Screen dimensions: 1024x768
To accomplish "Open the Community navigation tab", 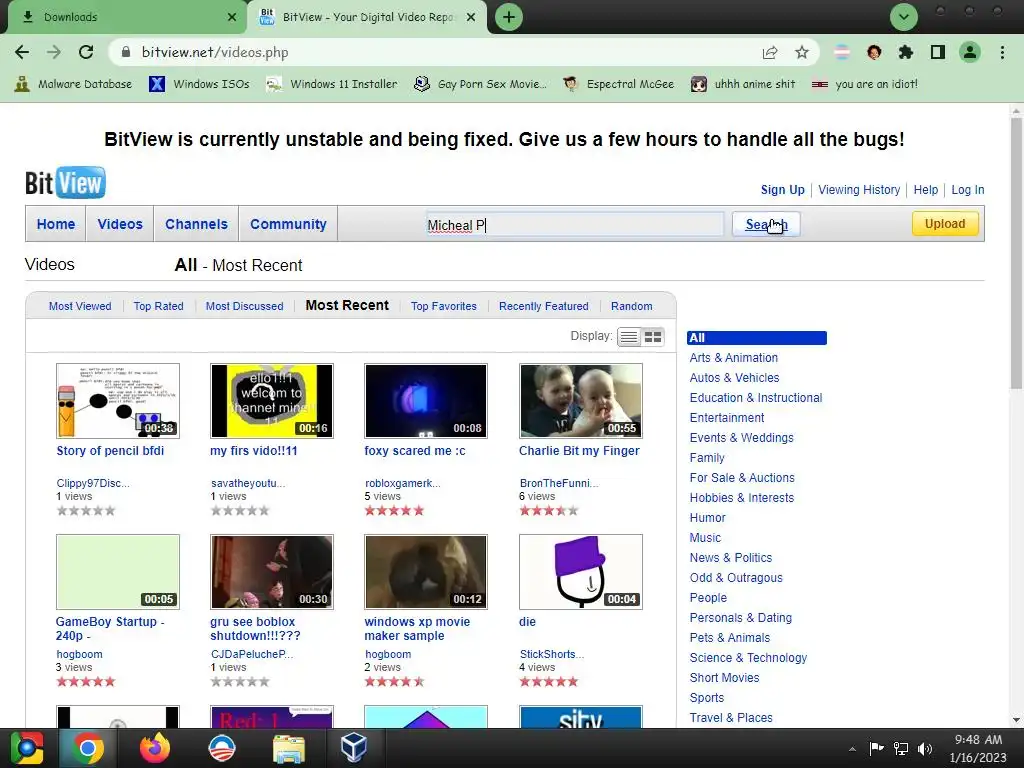I will (288, 224).
